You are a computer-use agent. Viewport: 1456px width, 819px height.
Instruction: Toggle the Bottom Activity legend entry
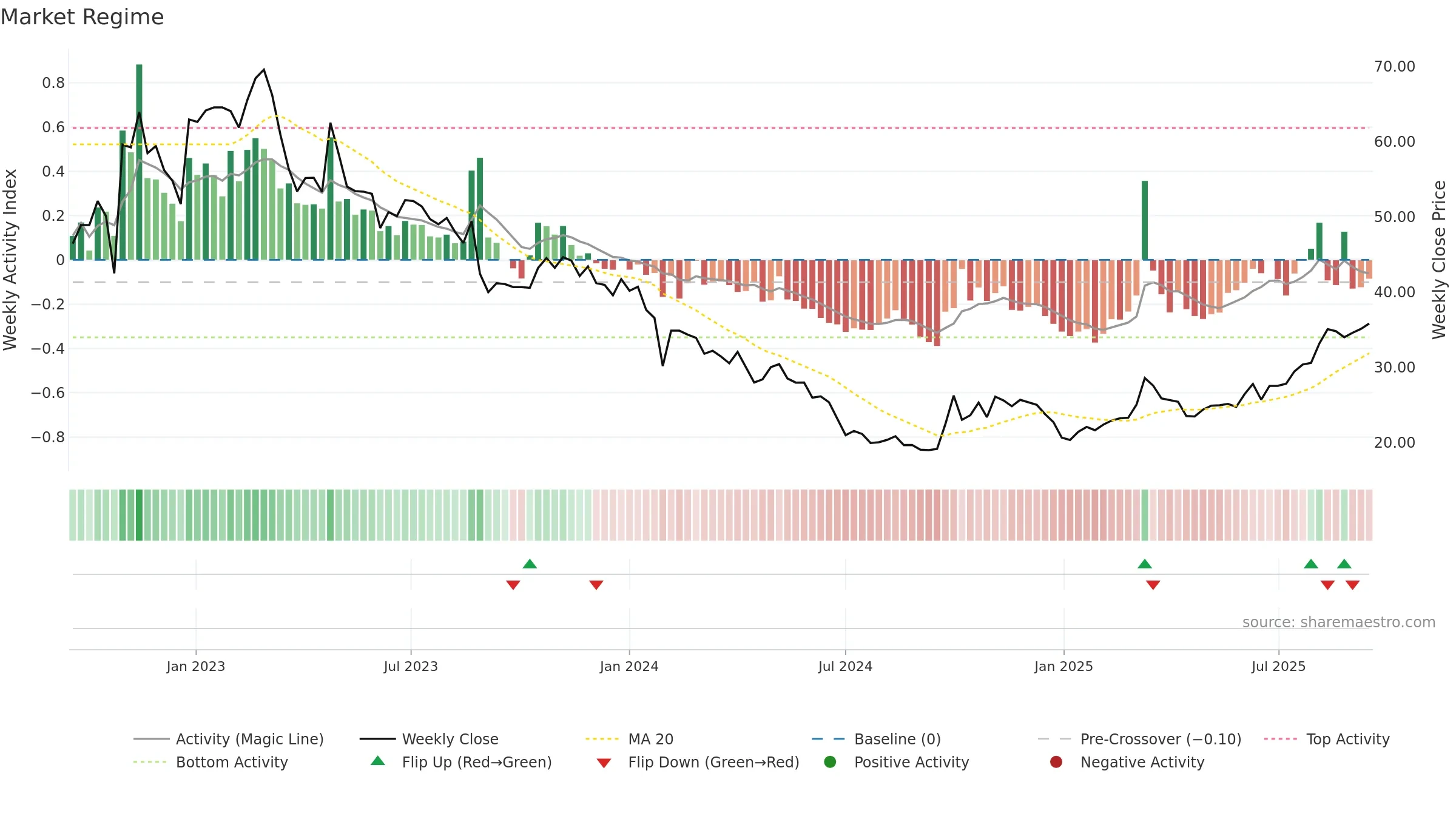pos(211,762)
